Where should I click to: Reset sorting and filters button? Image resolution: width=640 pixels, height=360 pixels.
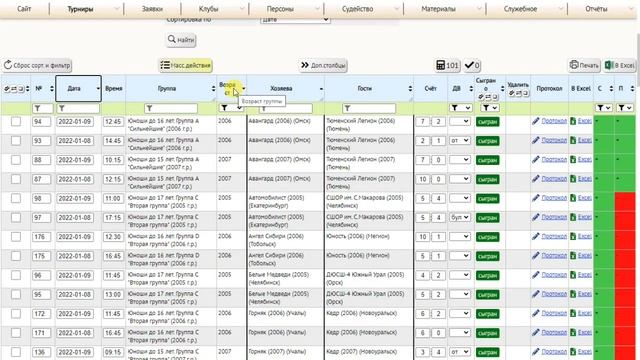37,65
